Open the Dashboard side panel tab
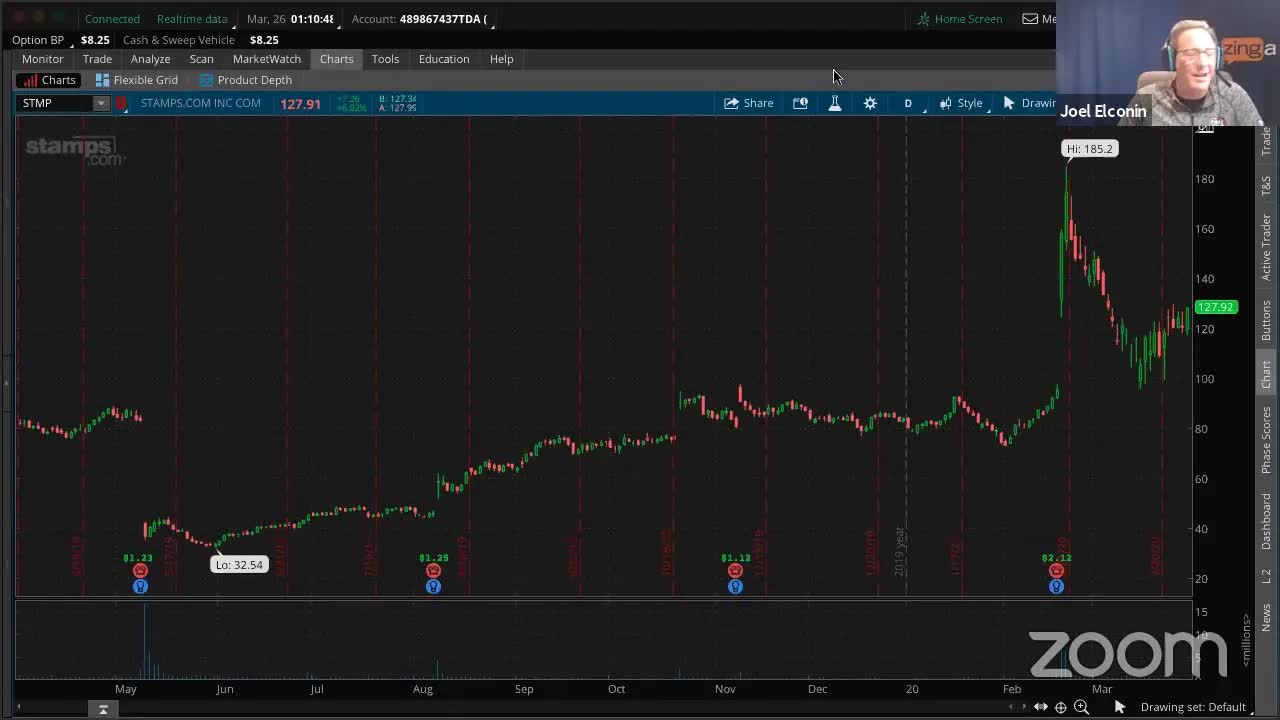 1266,521
